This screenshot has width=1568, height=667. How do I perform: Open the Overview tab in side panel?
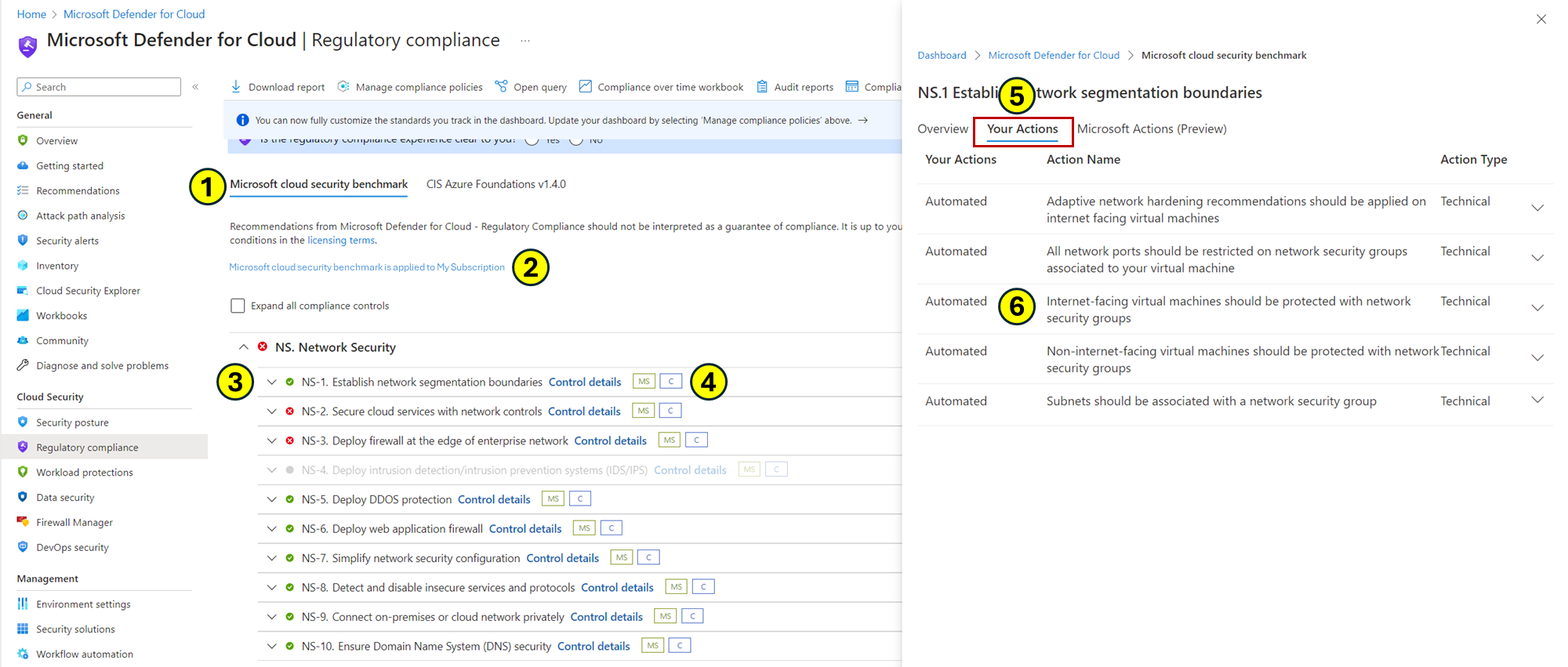(x=943, y=129)
